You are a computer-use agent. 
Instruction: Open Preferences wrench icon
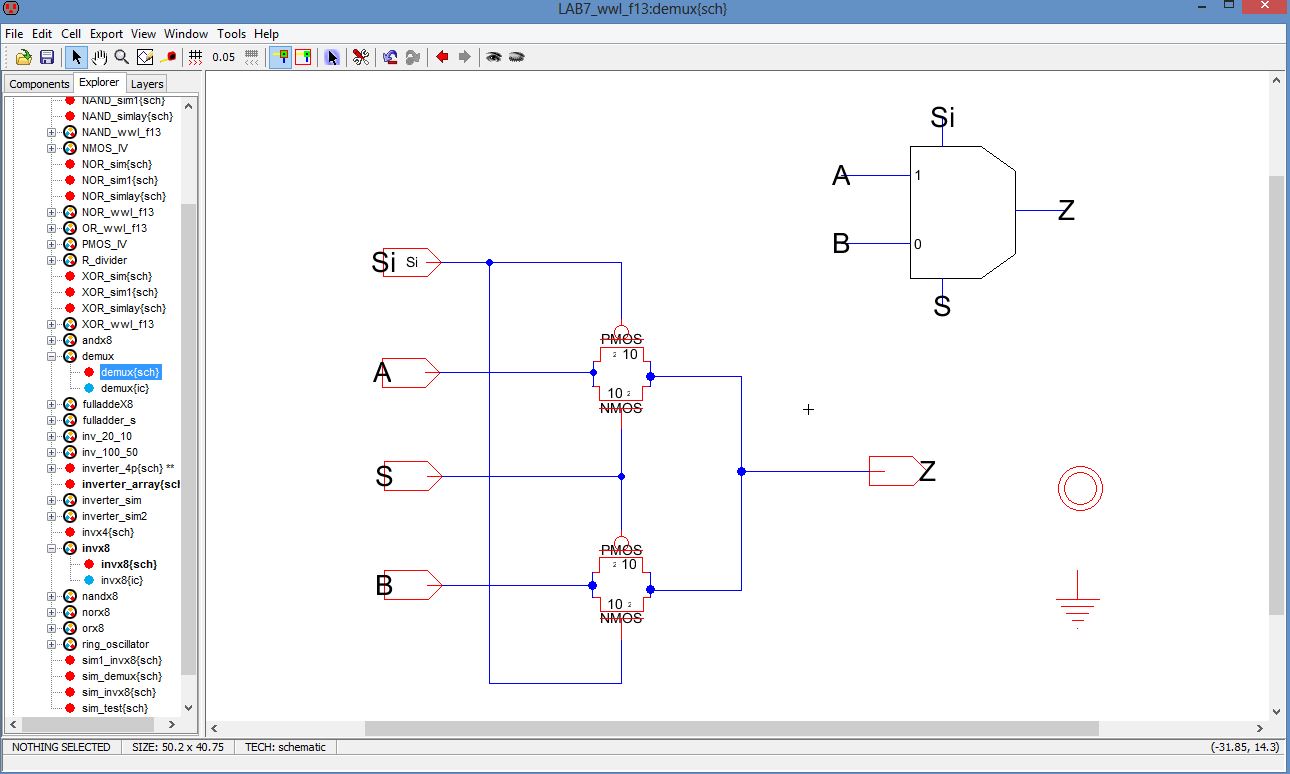pos(361,57)
